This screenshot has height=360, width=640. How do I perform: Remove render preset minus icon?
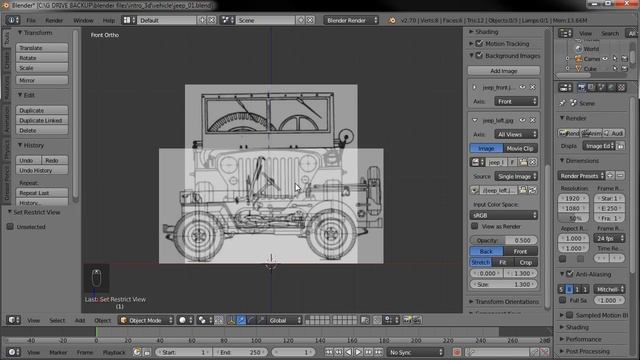(x=620, y=176)
